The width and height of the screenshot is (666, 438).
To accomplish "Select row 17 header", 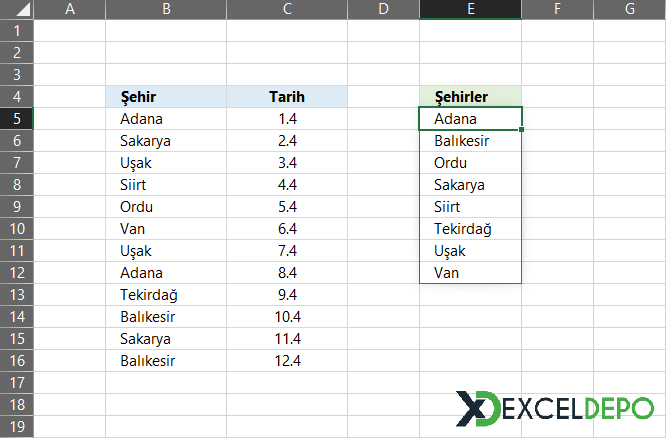I will coord(17,382).
